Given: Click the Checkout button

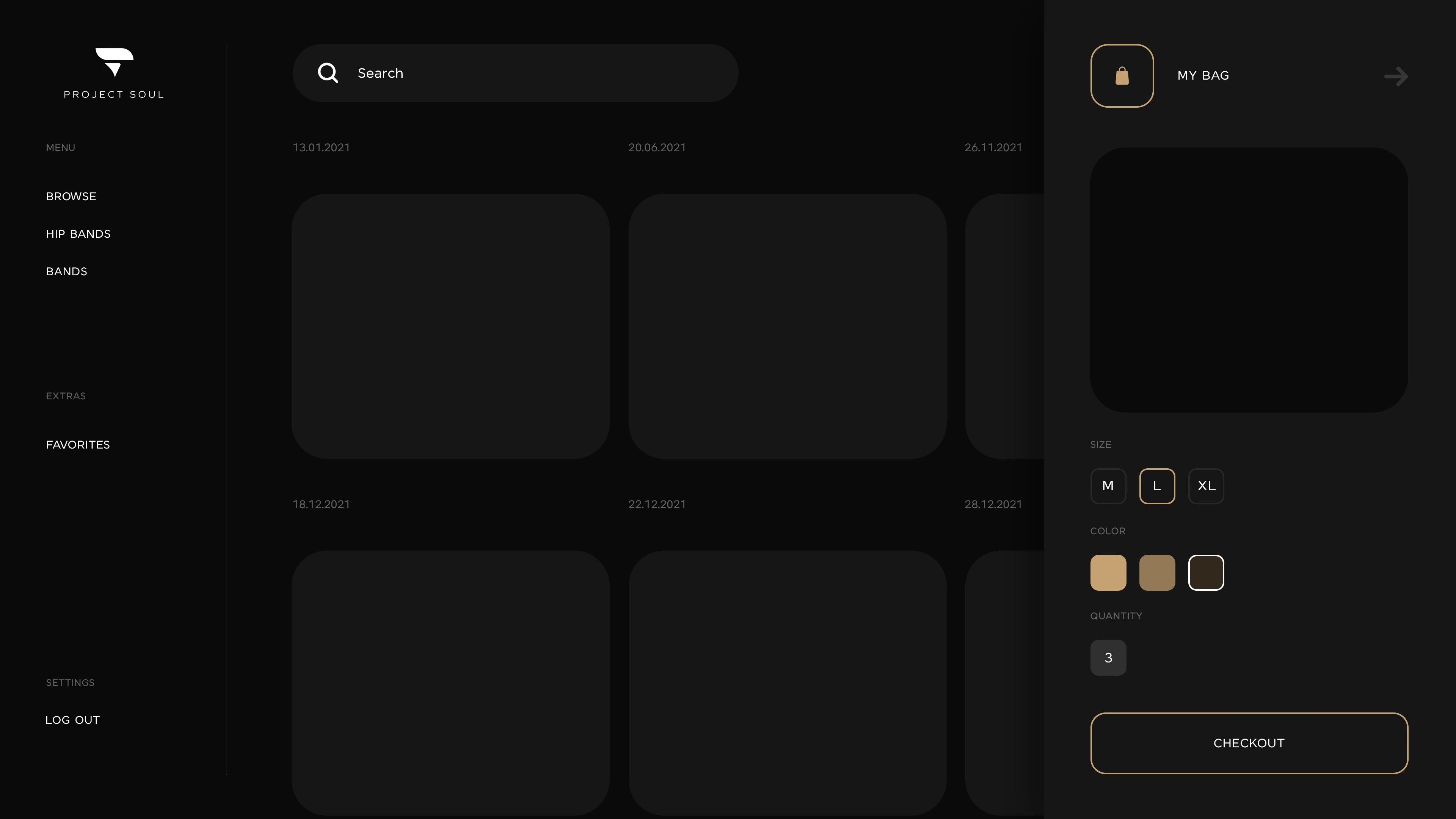Looking at the screenshot, I should (1249, 743).
